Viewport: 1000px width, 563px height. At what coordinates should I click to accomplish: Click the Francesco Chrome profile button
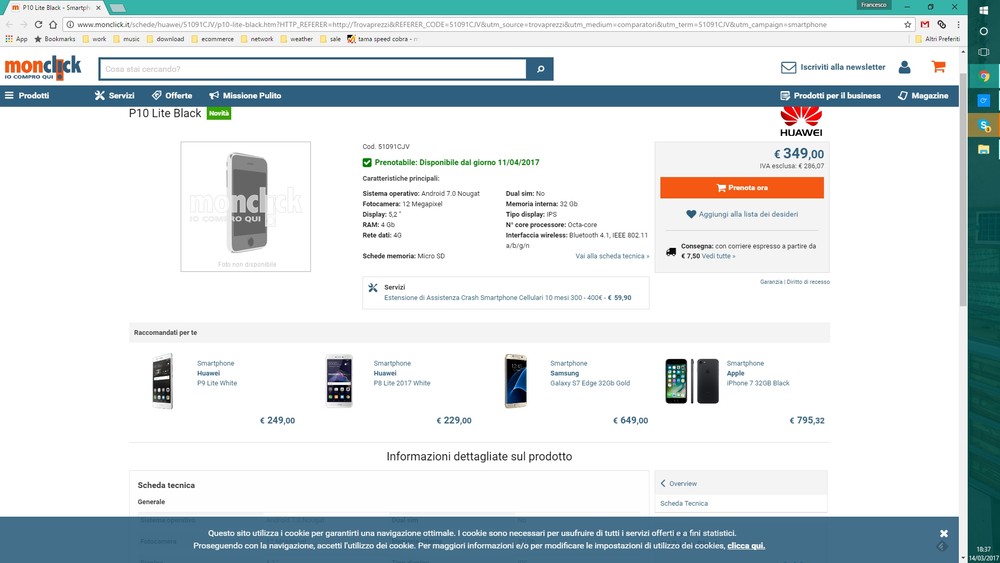[x=873, y=5]
